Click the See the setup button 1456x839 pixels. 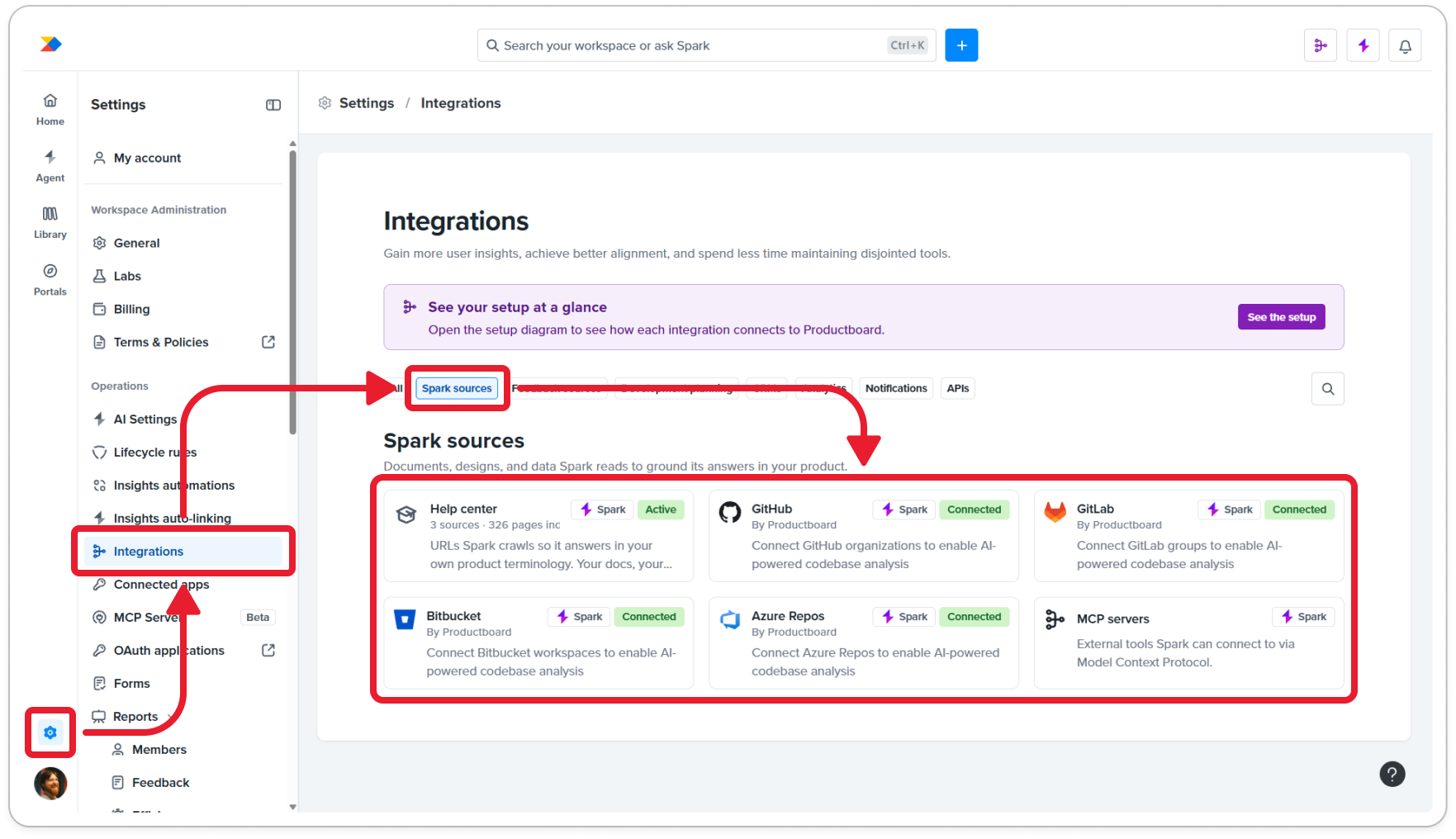point(1281,317)
